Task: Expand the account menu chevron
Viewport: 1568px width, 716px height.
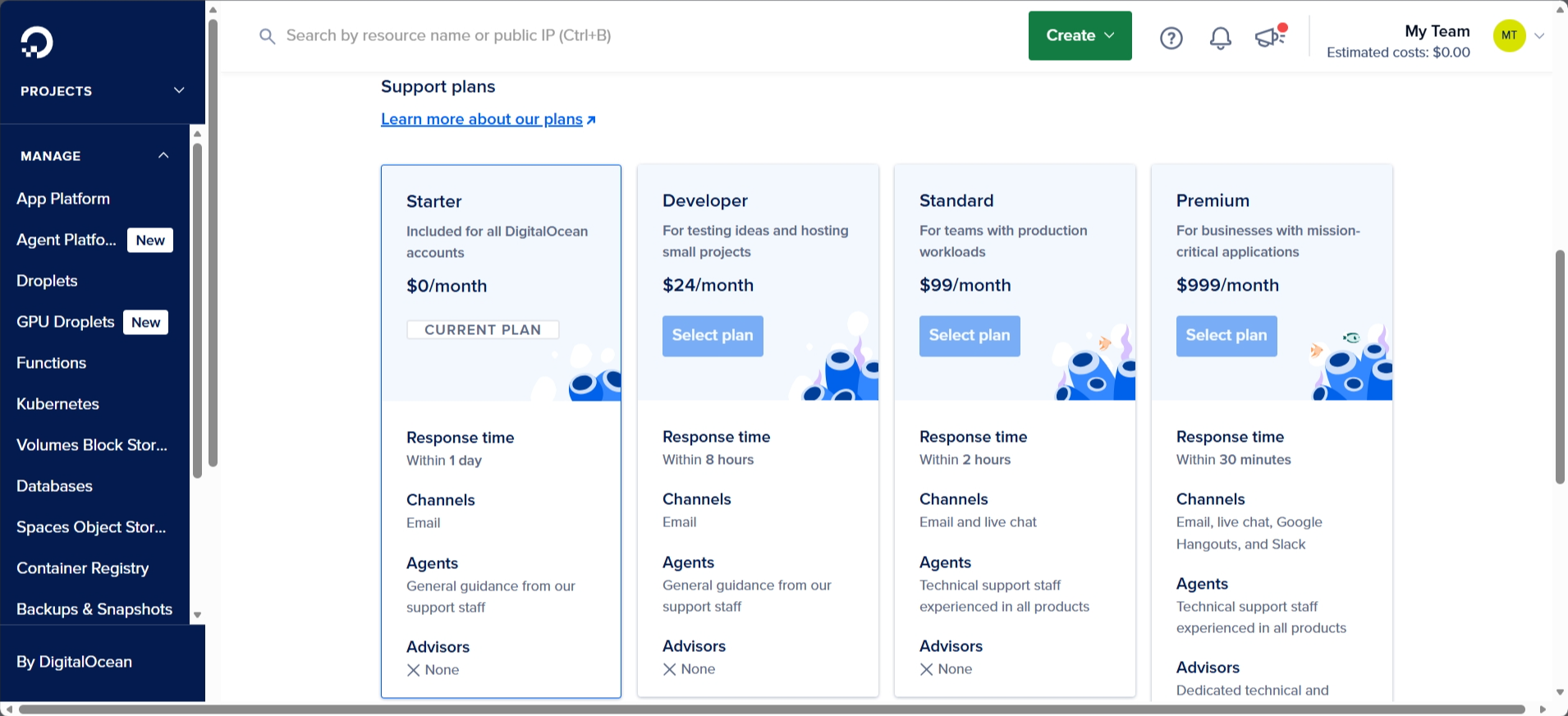Action: 1540,35
